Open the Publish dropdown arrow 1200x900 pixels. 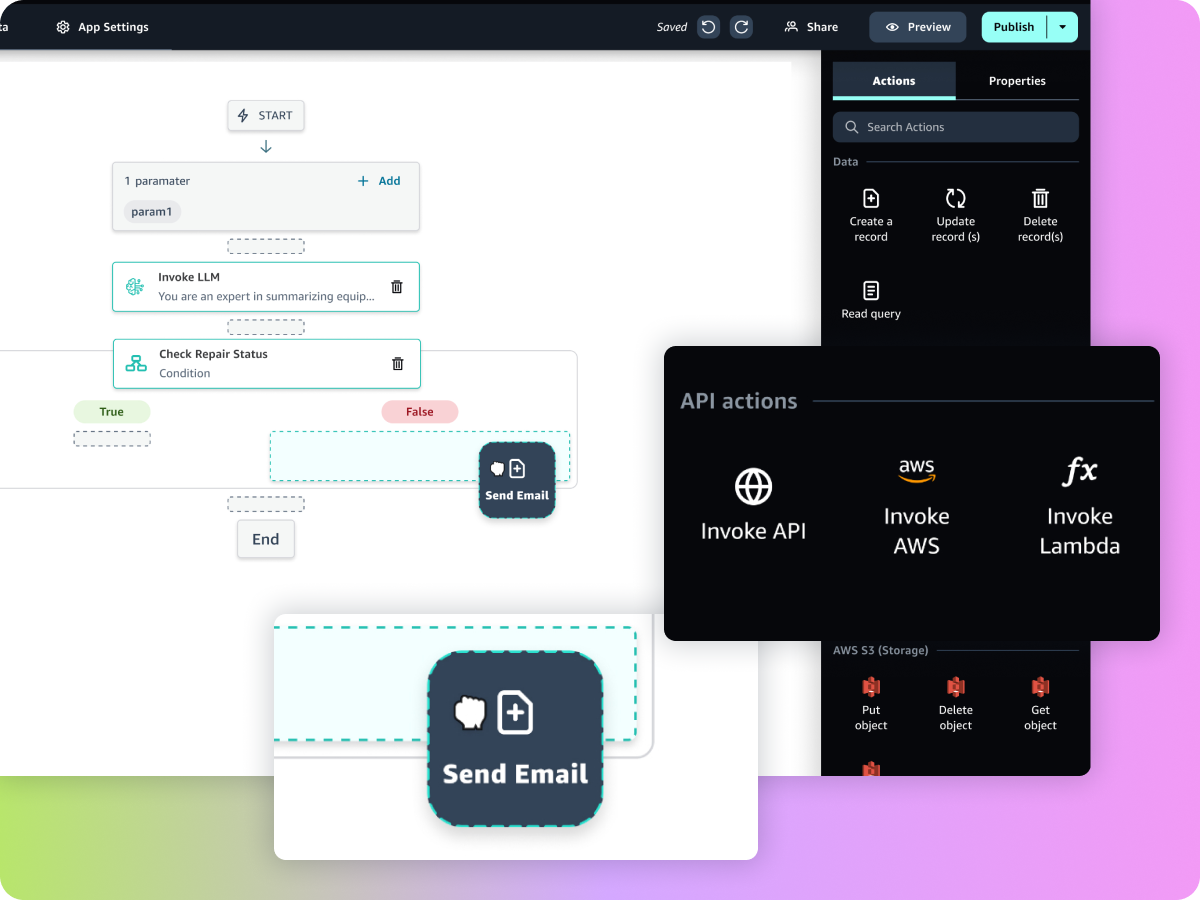click(x=1063, y=27)
